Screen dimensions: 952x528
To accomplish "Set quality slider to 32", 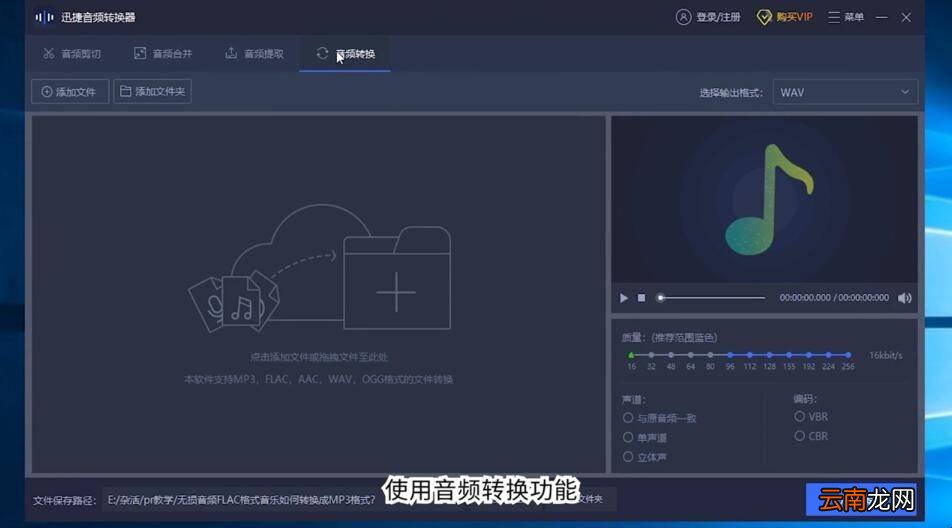I will pos(651,355).
